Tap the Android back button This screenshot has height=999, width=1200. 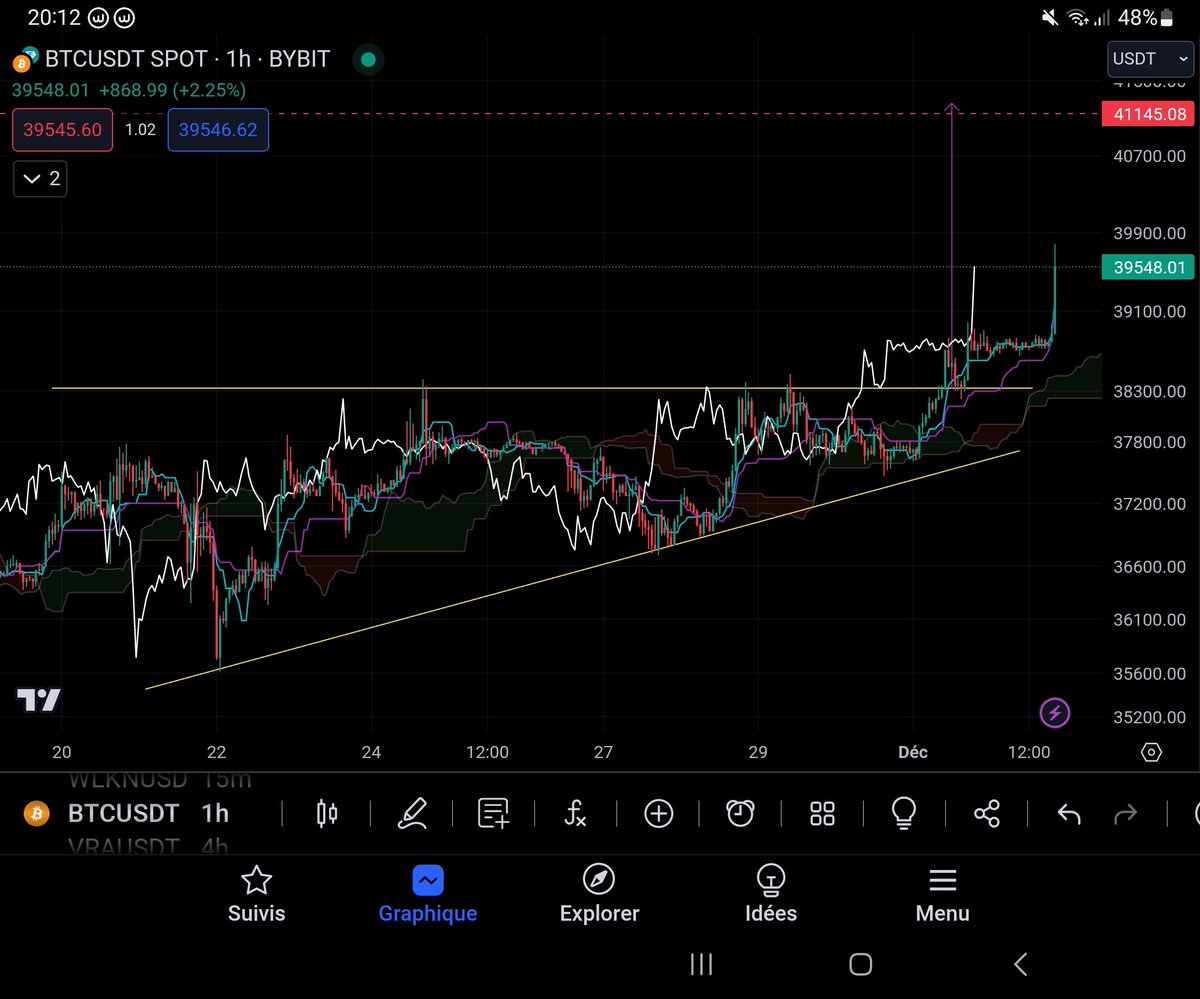coord(1020,964)
